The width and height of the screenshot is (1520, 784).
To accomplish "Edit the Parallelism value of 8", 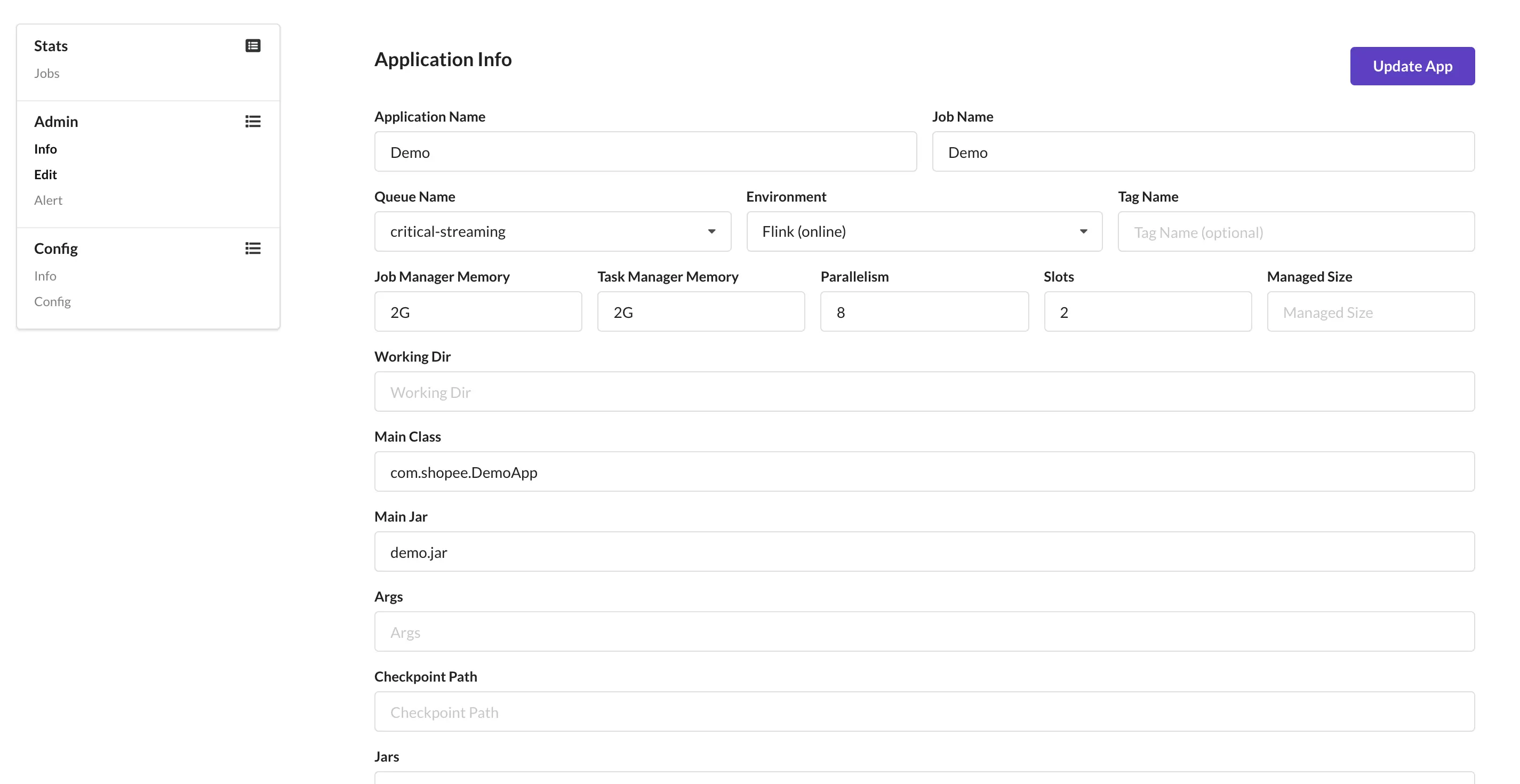I will click(x=924, y=311).
